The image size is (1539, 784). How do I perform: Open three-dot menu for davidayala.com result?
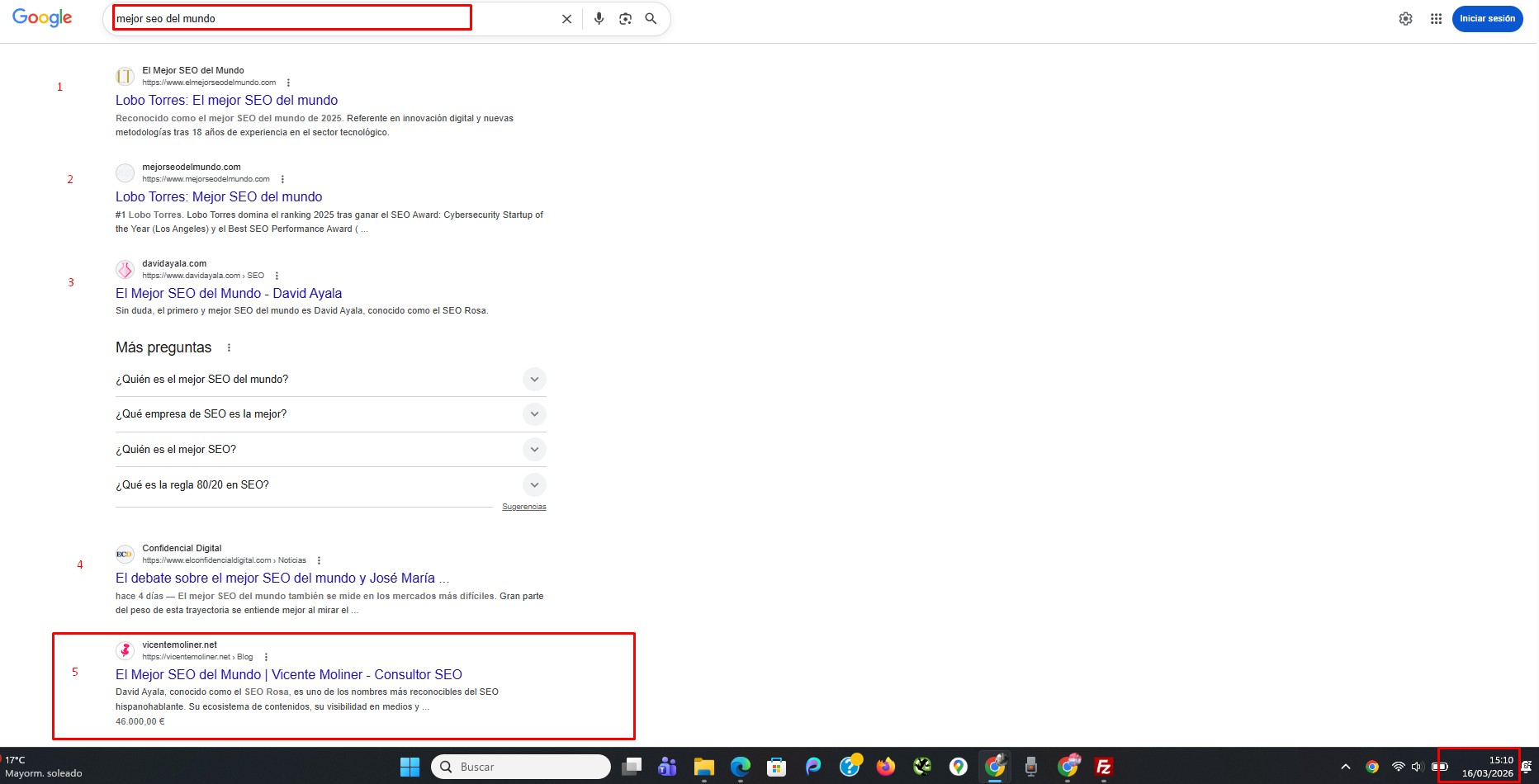tap(277, 276)
